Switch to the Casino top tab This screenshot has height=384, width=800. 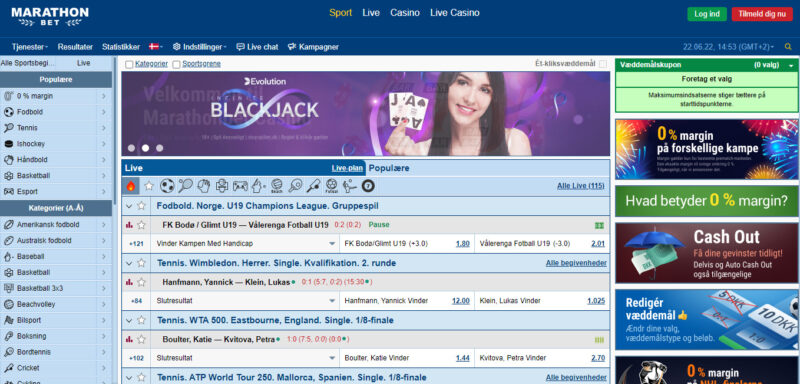[405, 13]
